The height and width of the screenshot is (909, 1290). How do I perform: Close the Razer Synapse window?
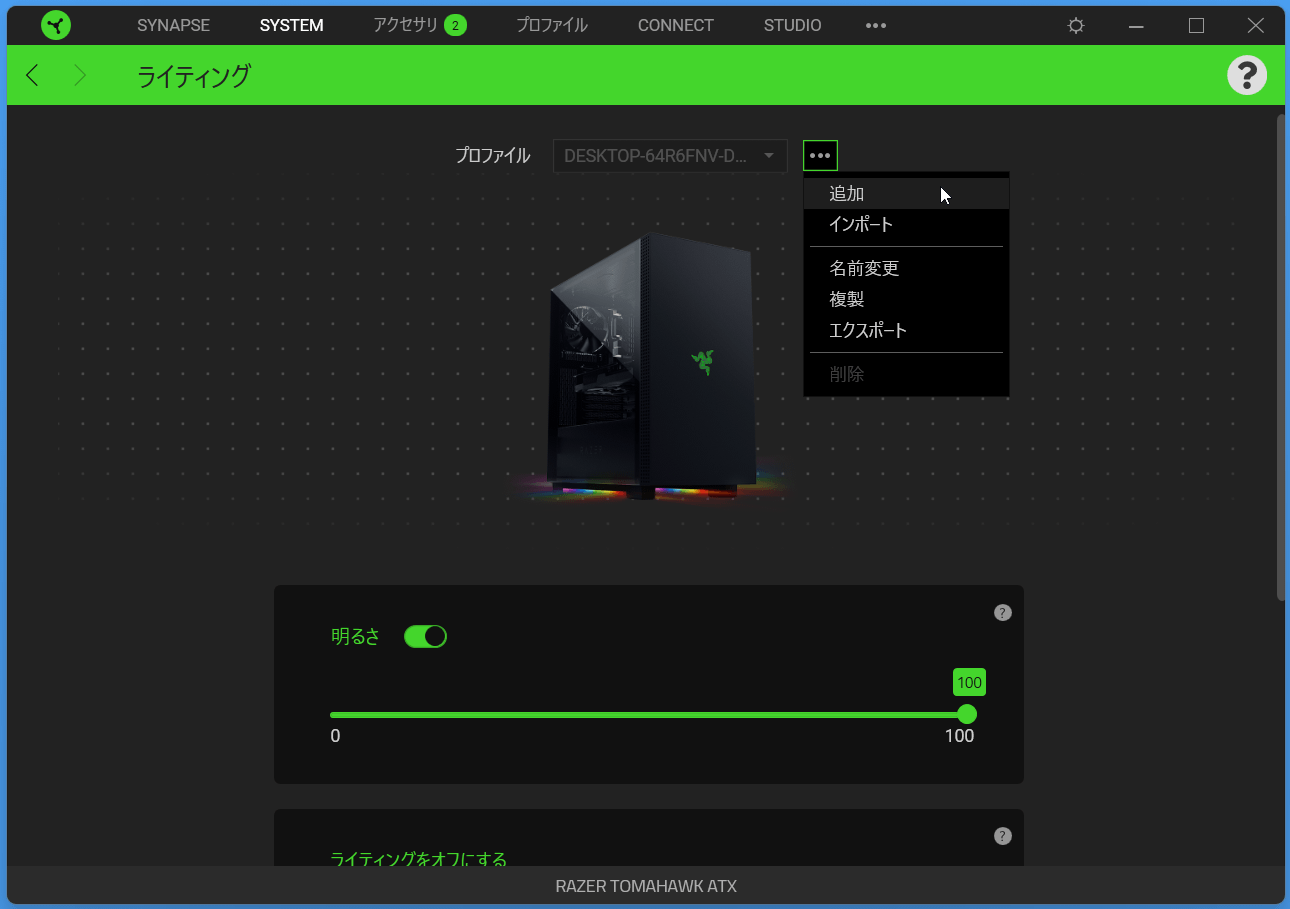(1256, 26)
